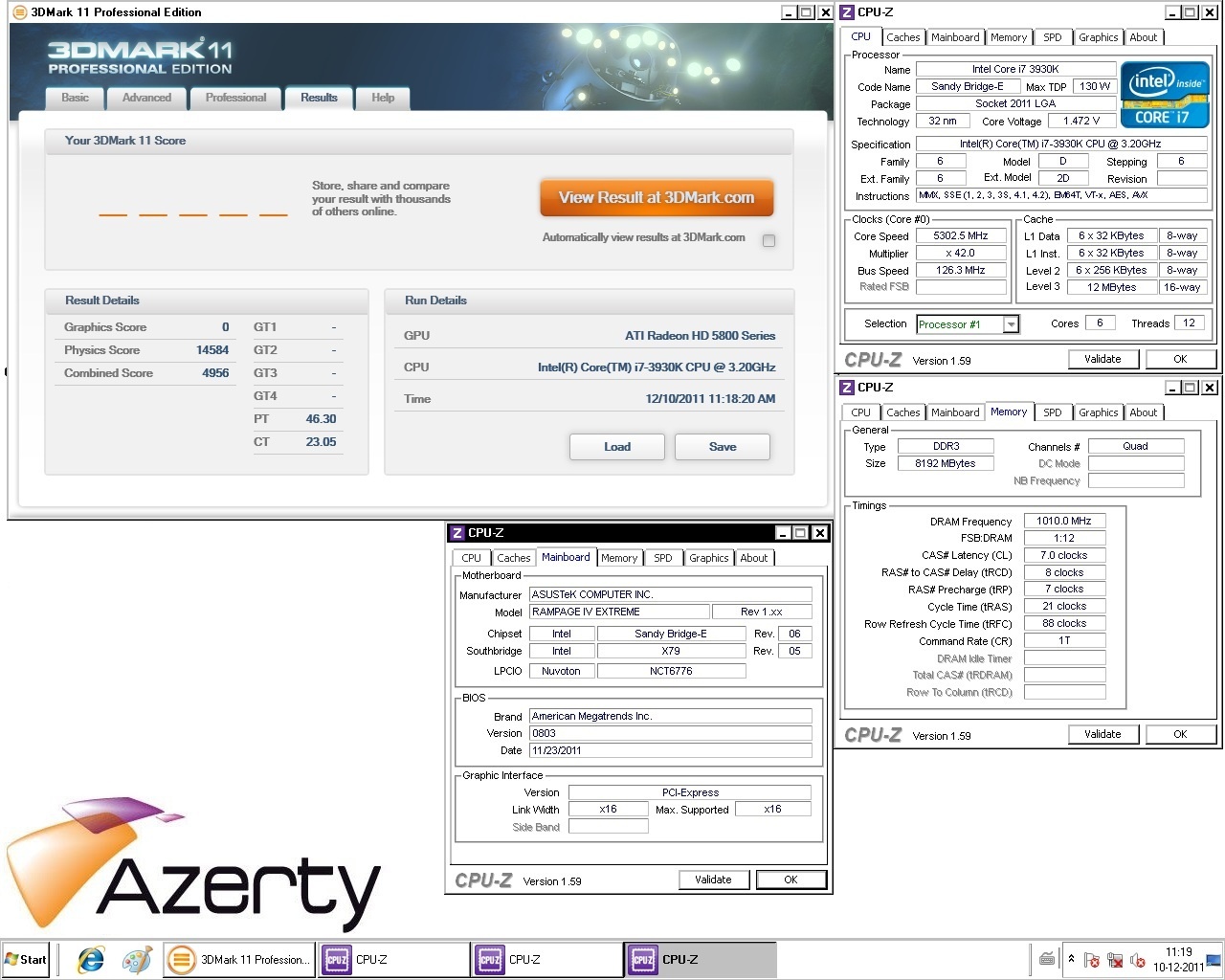Open SPD tab in the CPU-Z processor window

click(1053, 37)
